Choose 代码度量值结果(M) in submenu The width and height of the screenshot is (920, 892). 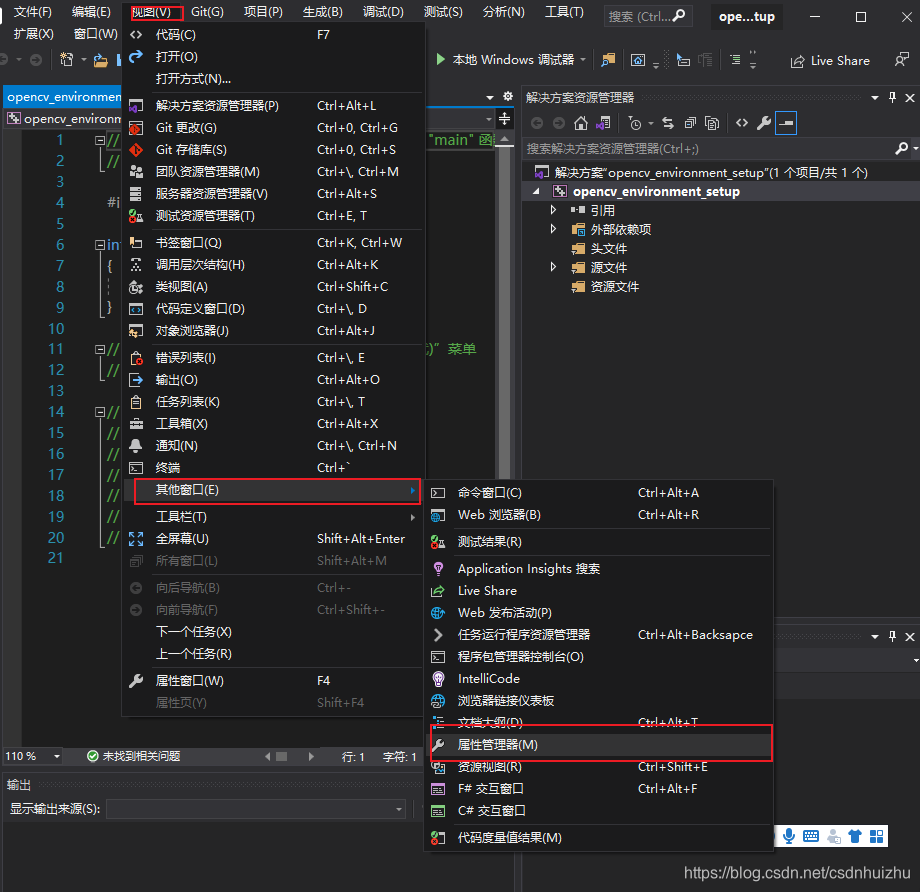tap(599, 837)
